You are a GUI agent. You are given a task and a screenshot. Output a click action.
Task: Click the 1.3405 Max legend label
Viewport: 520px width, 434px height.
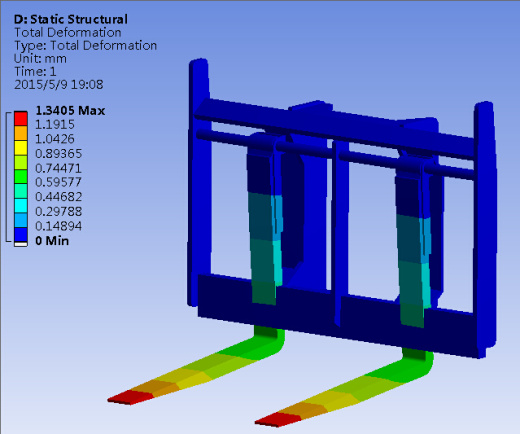(x=70, y=110)
